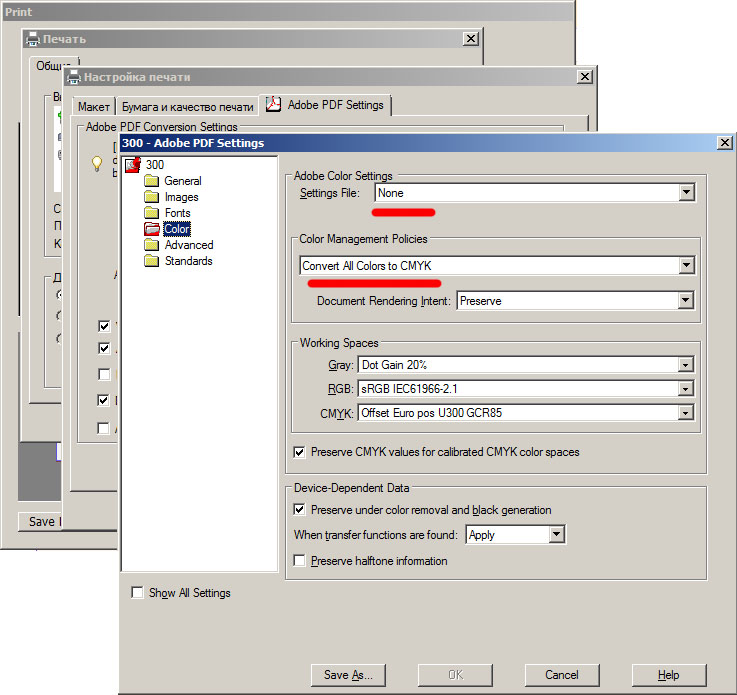Open the transfer functions Apply dropdown

[x=557, y=534]
